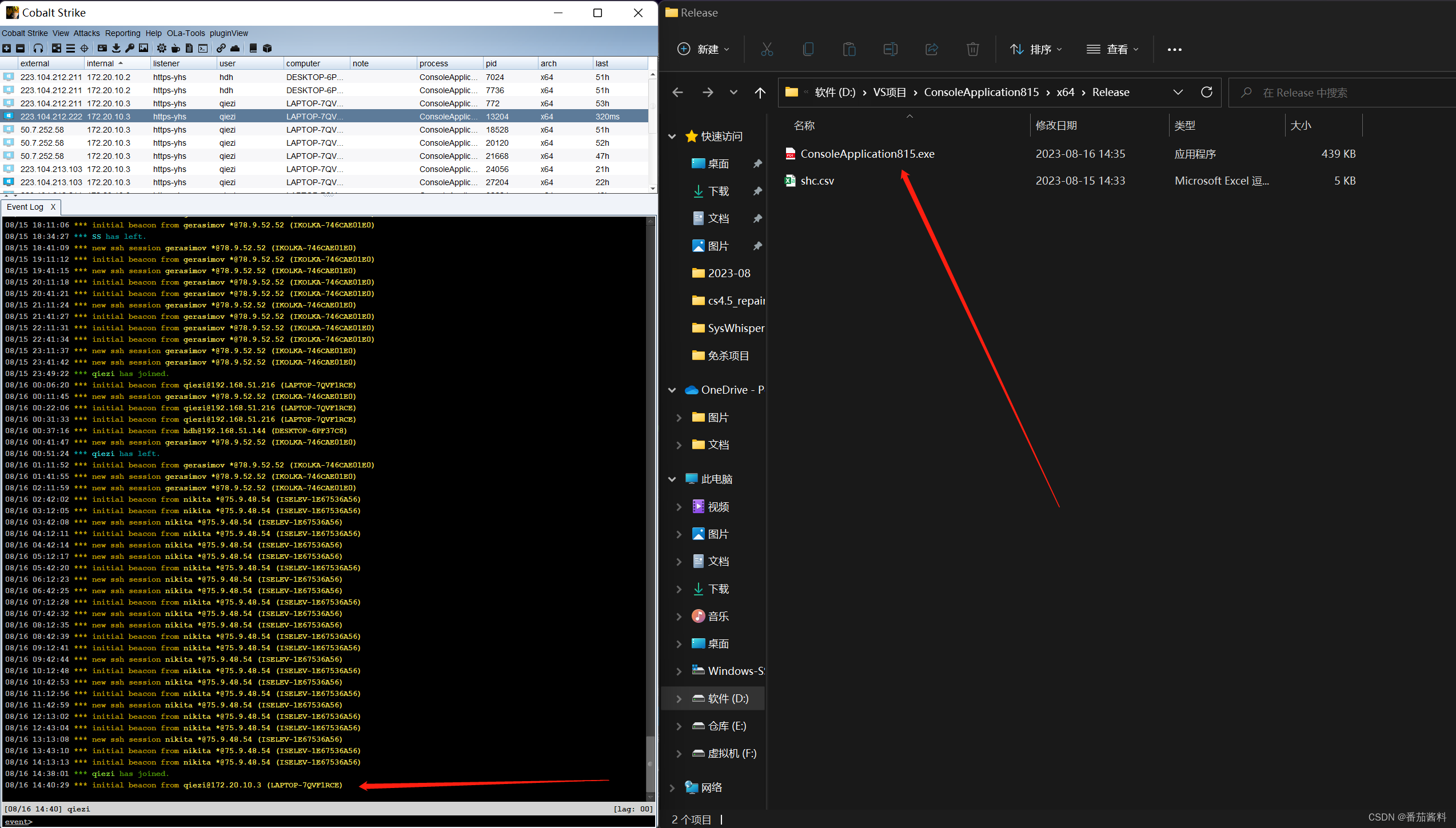Expand the address bar history dropdown
The width and height of the screenshot is (1456, 828).
coord(1178,93)
